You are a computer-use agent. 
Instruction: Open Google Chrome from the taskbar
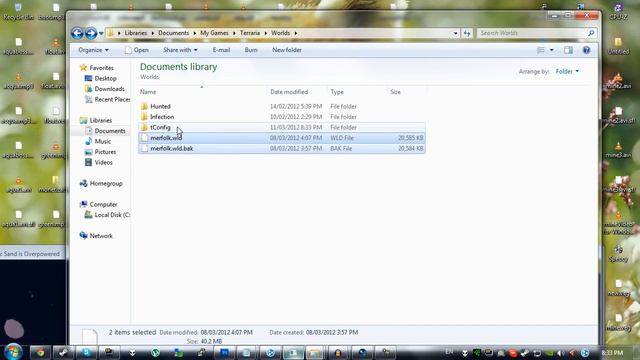click(x=40, y=353)
